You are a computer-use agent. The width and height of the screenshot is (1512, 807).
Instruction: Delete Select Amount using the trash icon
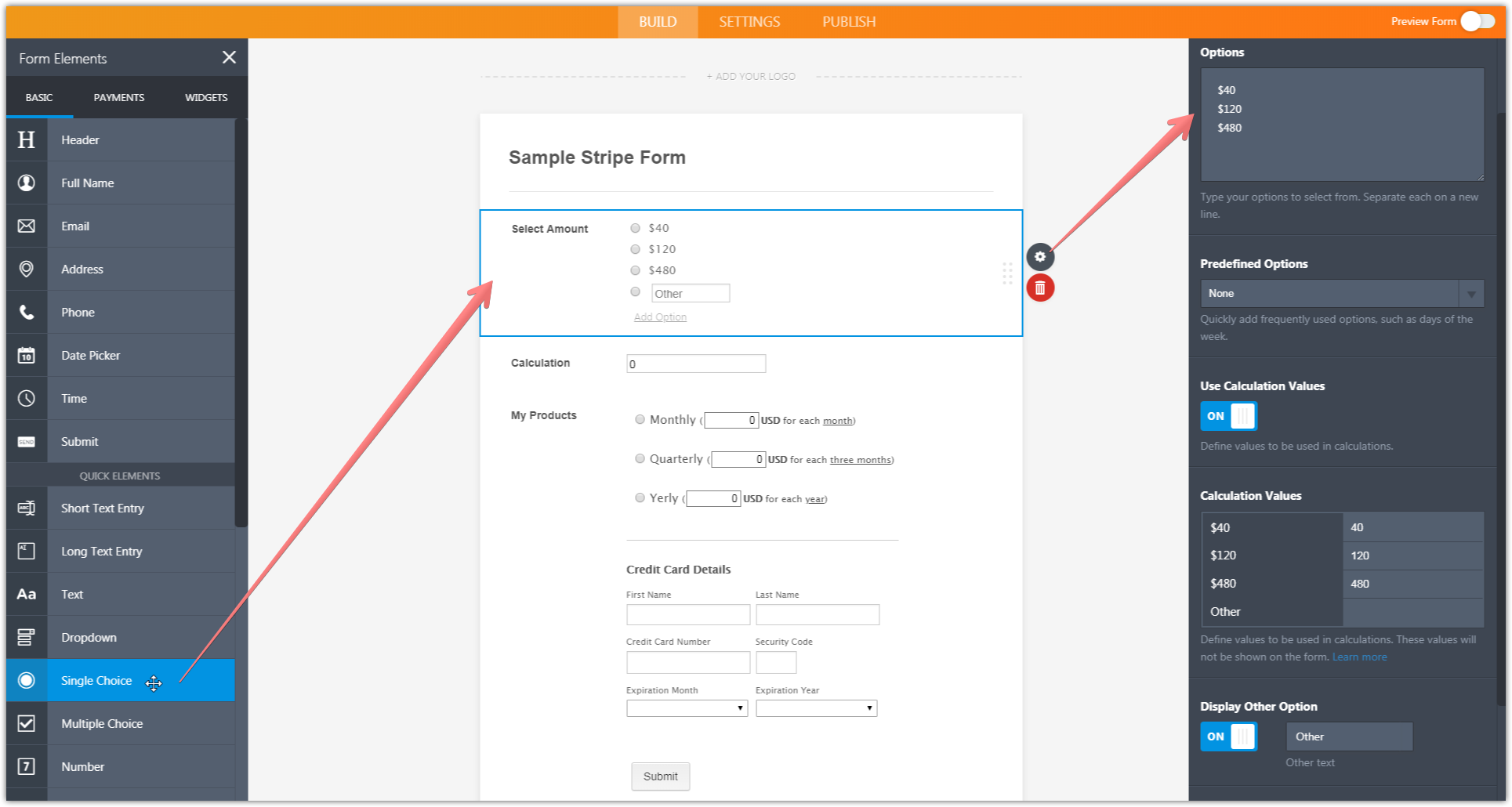pyautogui.click(x=1039, y=288)
